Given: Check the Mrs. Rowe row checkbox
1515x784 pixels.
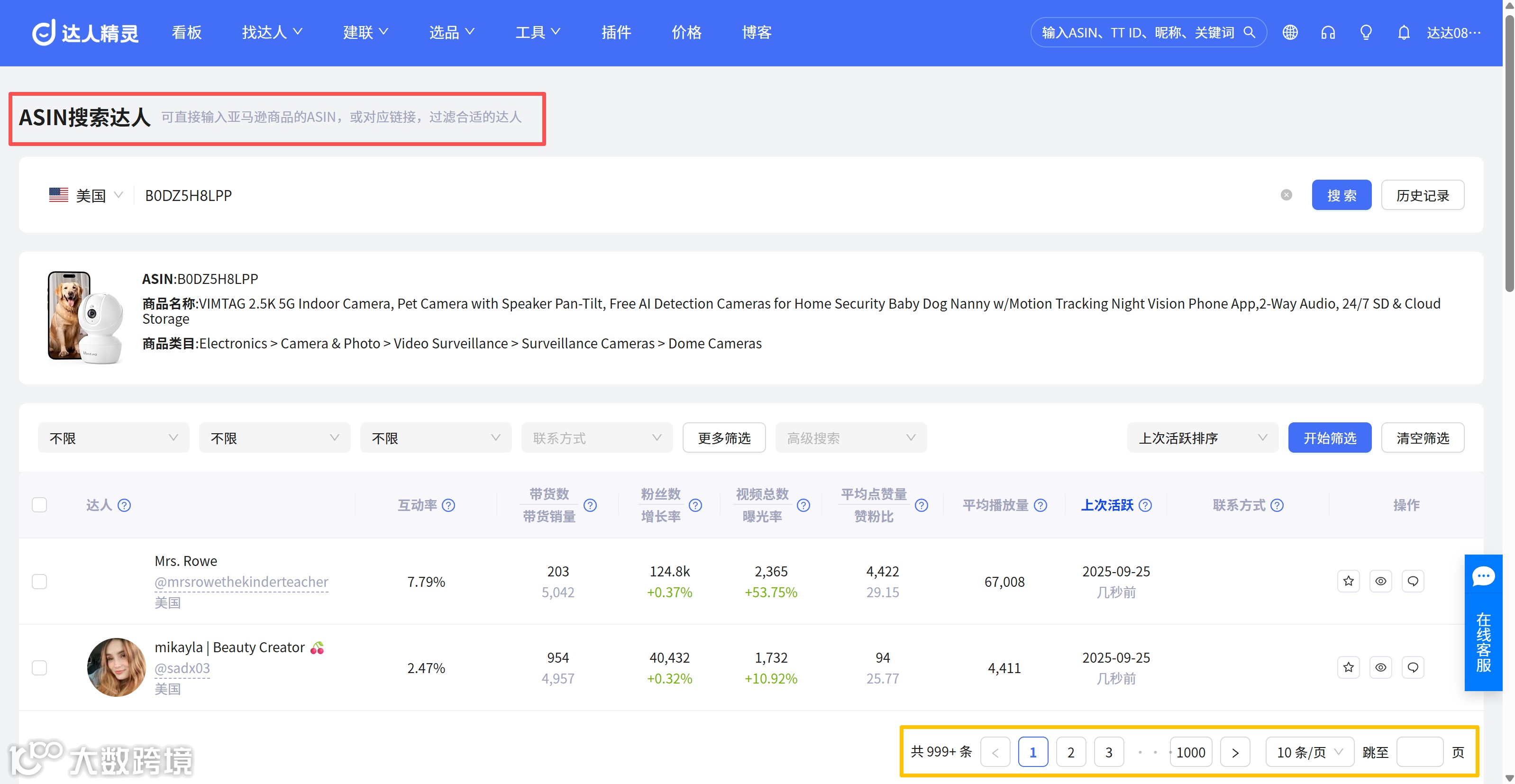Looking at the screenshot, I should [x=39, y=581].
